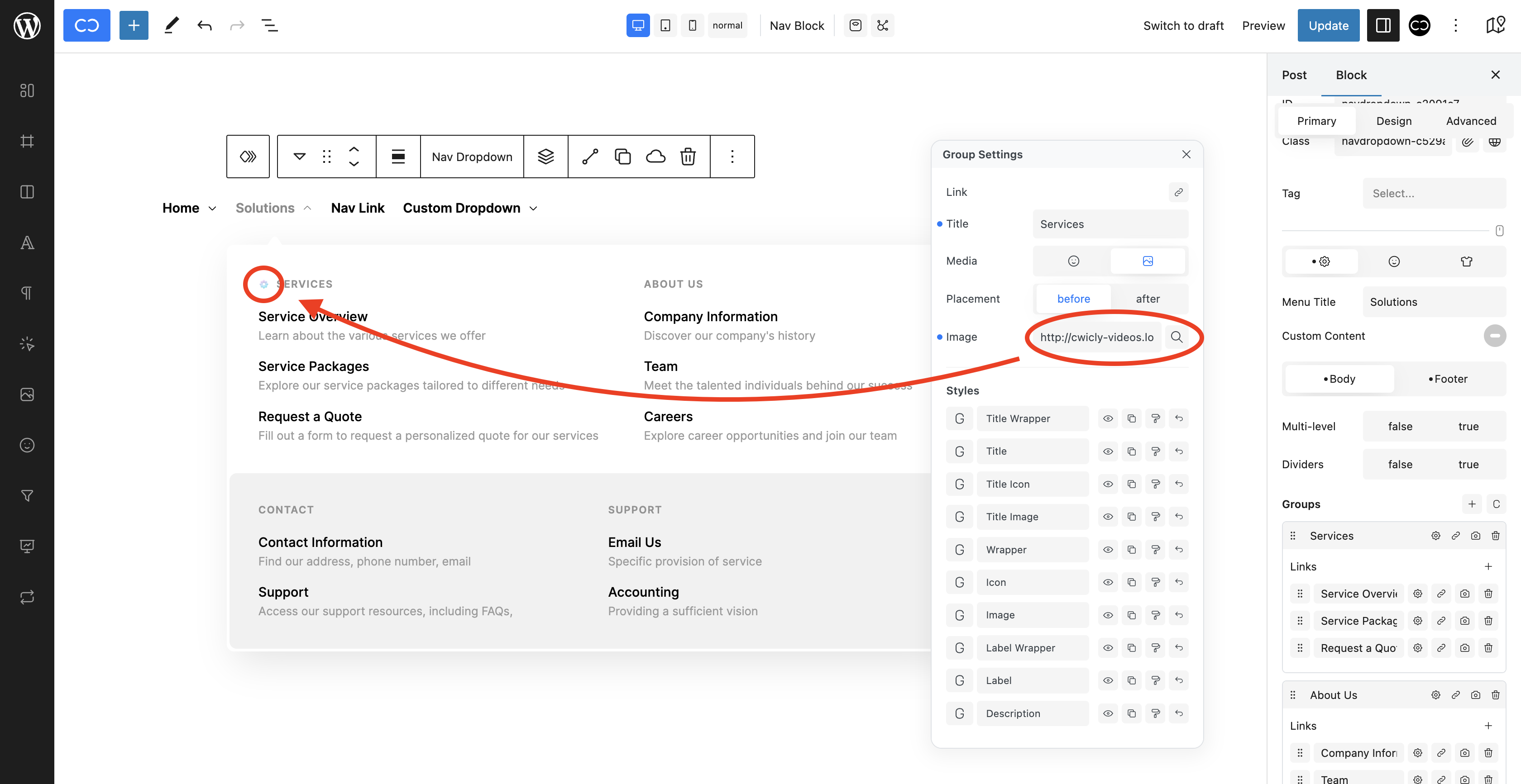Open the document overview list icon
The height and width of the screenshot is (784, 1521).
pyautogui.click(x=269, y=25)
